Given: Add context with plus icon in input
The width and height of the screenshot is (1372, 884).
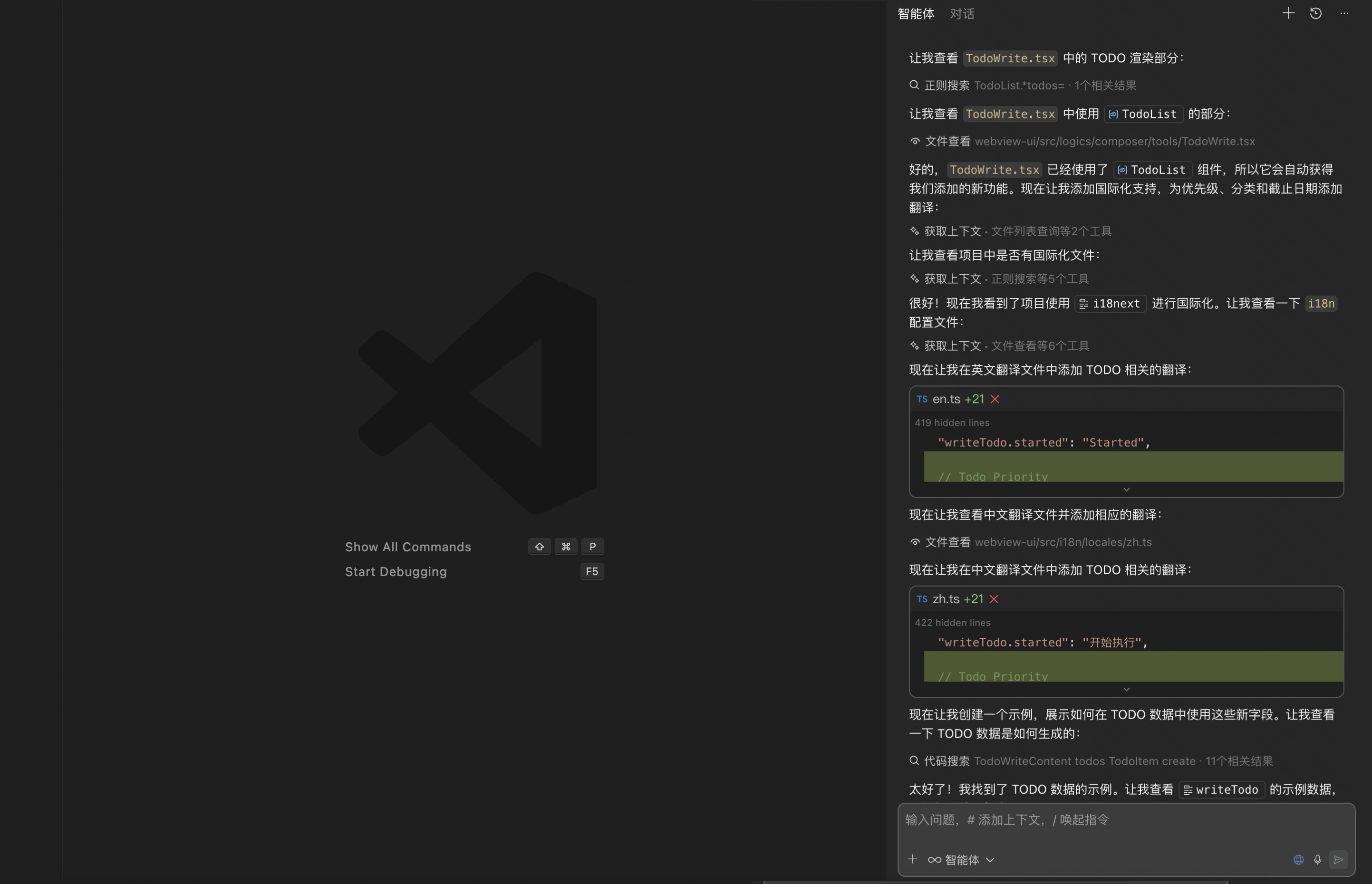Looking at the screenshot, I should [912, 859].
